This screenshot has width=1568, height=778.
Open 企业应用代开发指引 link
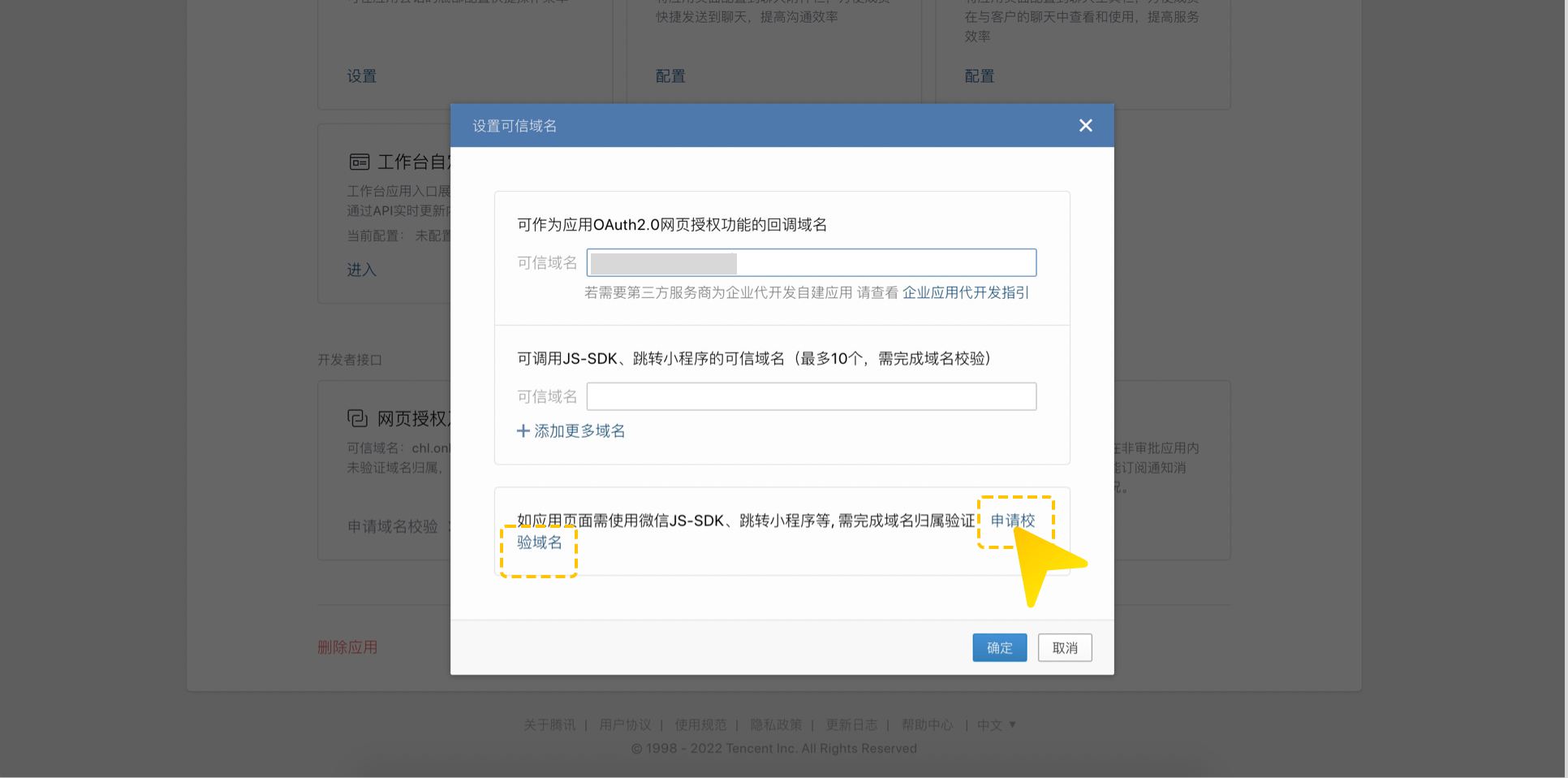[x=965, y=293]
